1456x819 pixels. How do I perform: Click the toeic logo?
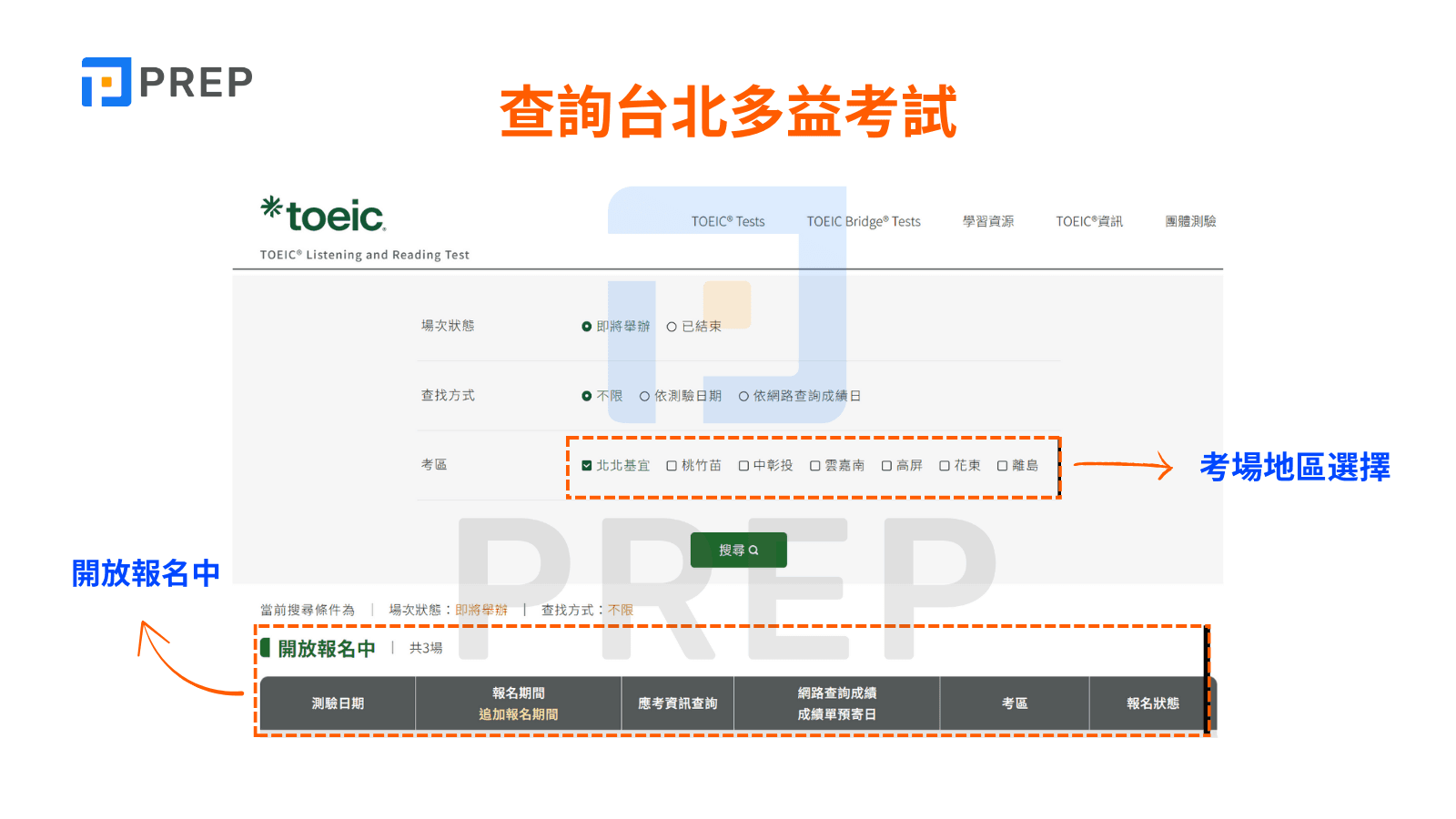[323, 214]
